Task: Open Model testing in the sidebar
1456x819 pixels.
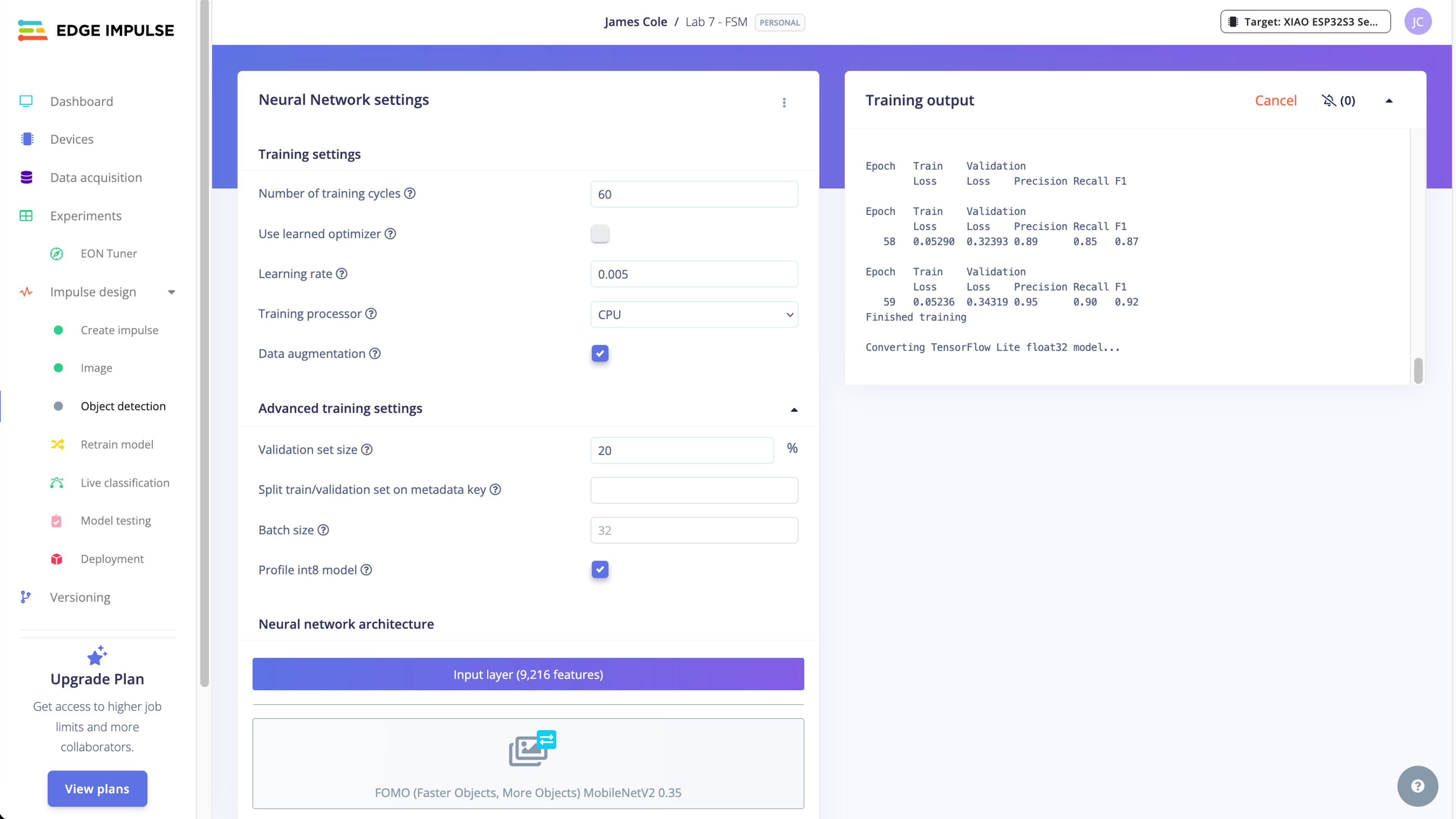Action: pyautogui.click(x=115, y=520)
